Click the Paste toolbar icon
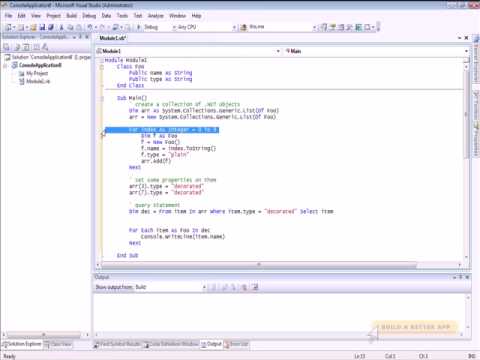 (79, 27)
